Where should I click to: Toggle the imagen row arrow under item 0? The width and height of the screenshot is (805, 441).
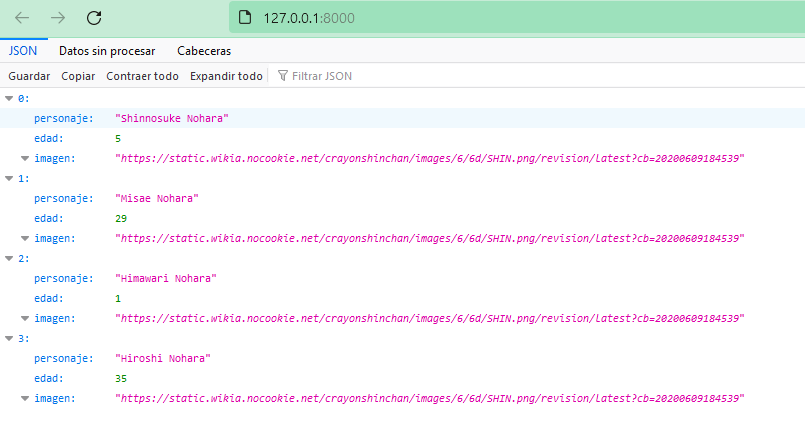[x=25, y=158]
